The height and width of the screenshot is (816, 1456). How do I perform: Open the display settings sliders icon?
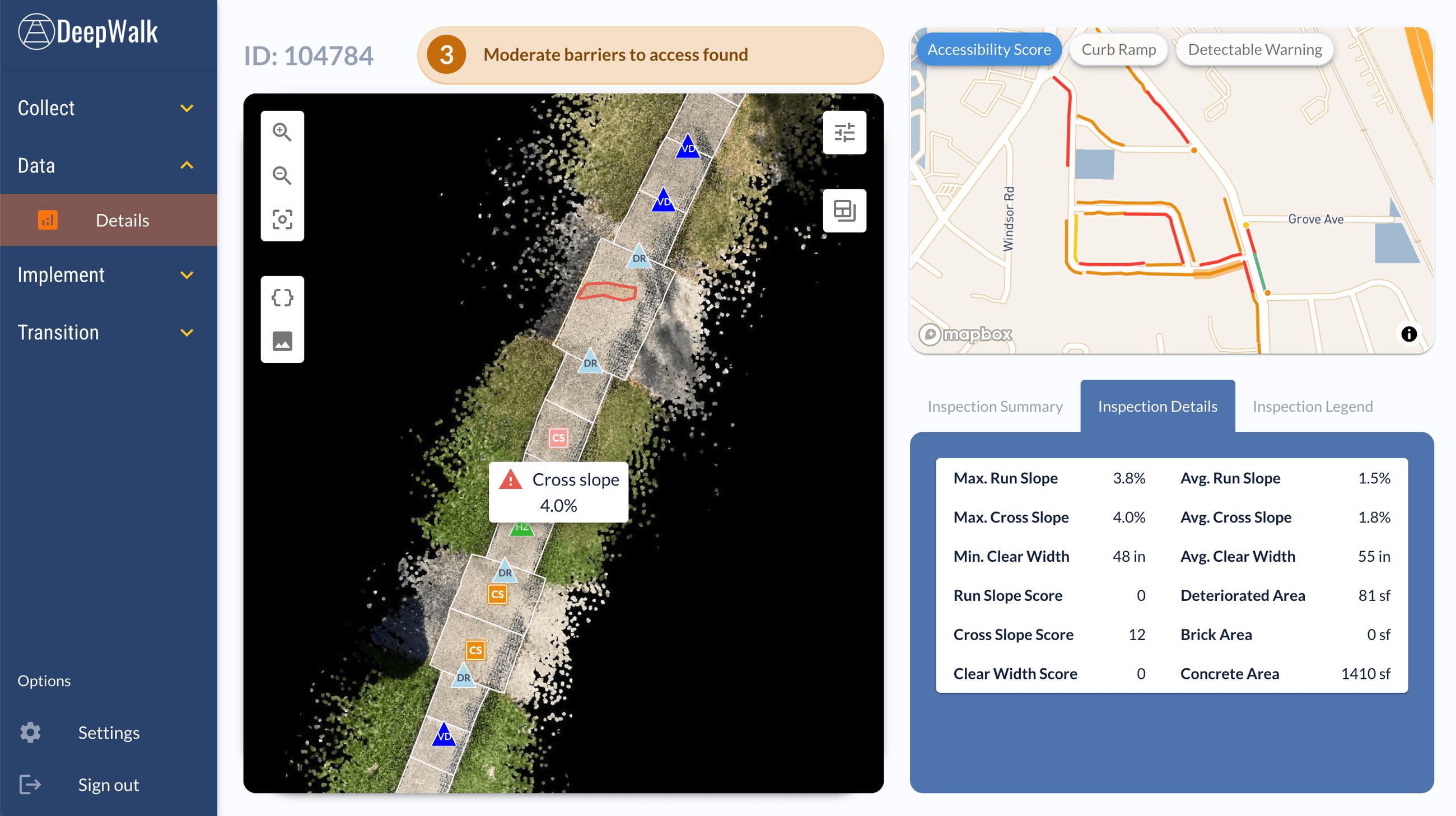coord(844,132)
